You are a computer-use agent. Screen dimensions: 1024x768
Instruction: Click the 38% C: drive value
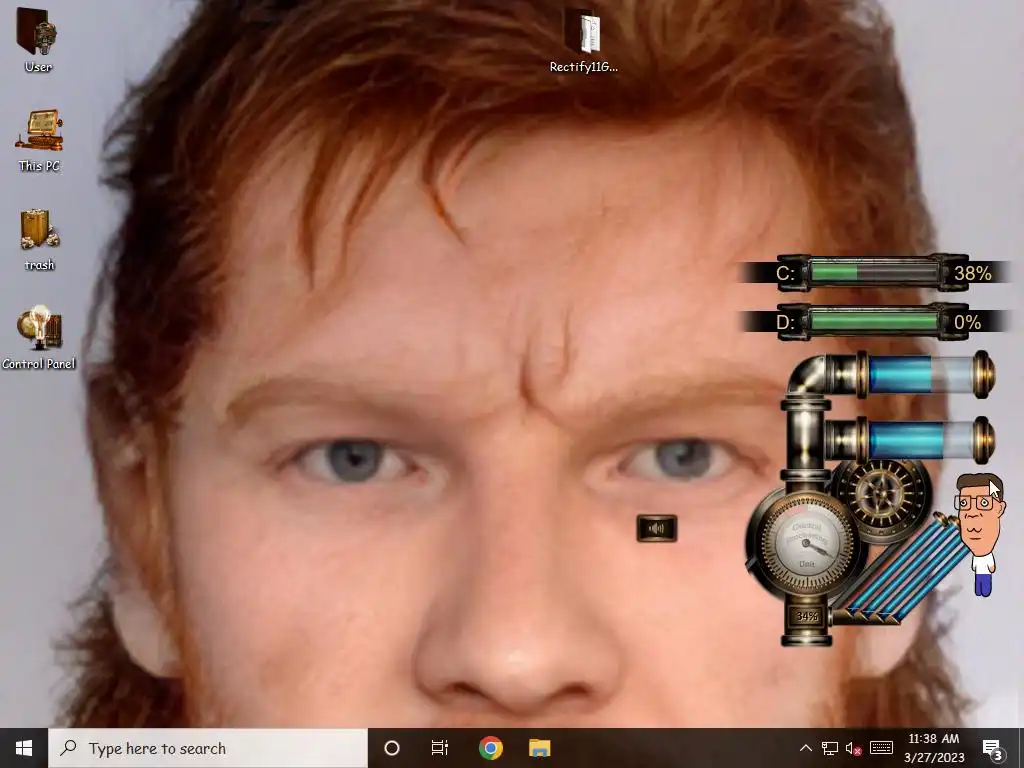972,273
